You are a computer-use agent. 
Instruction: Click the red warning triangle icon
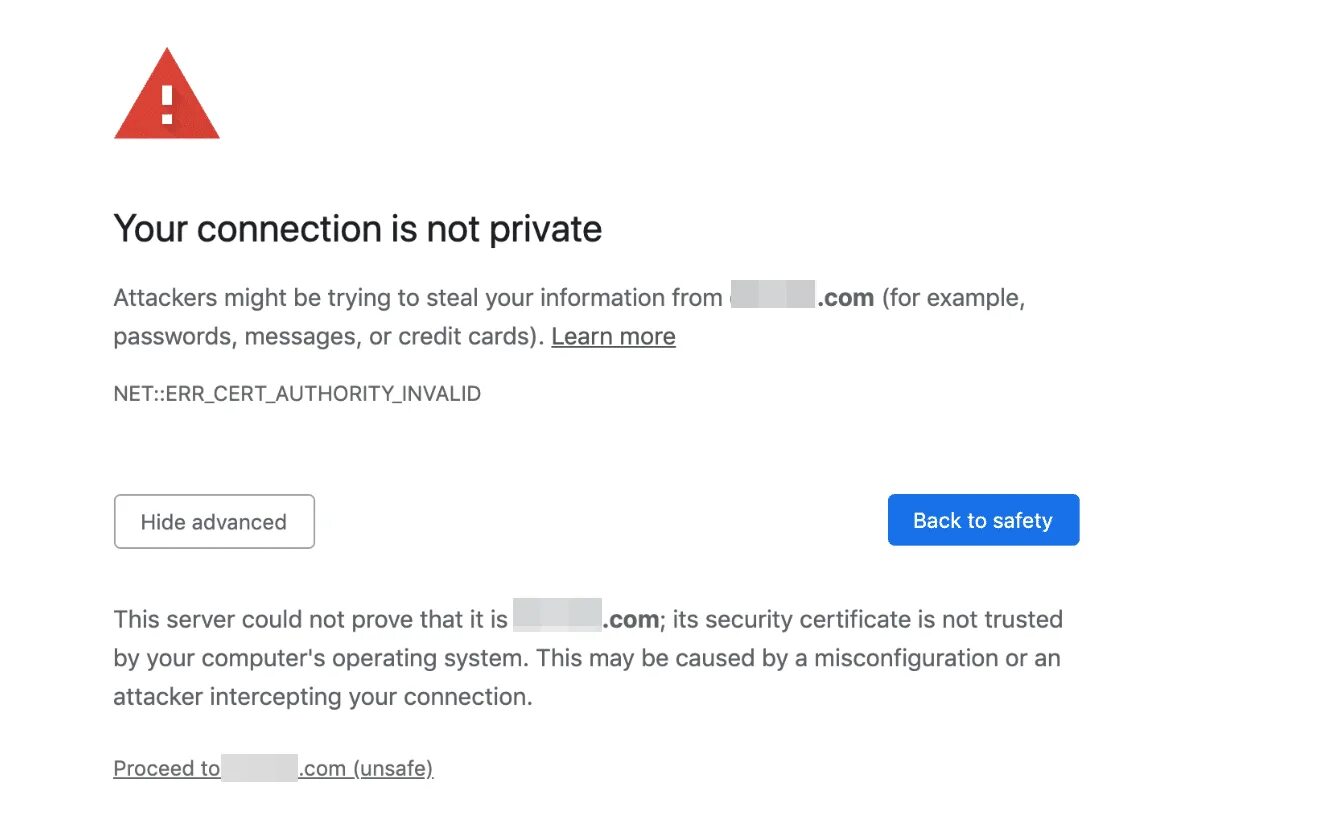(x=167, y=97)
